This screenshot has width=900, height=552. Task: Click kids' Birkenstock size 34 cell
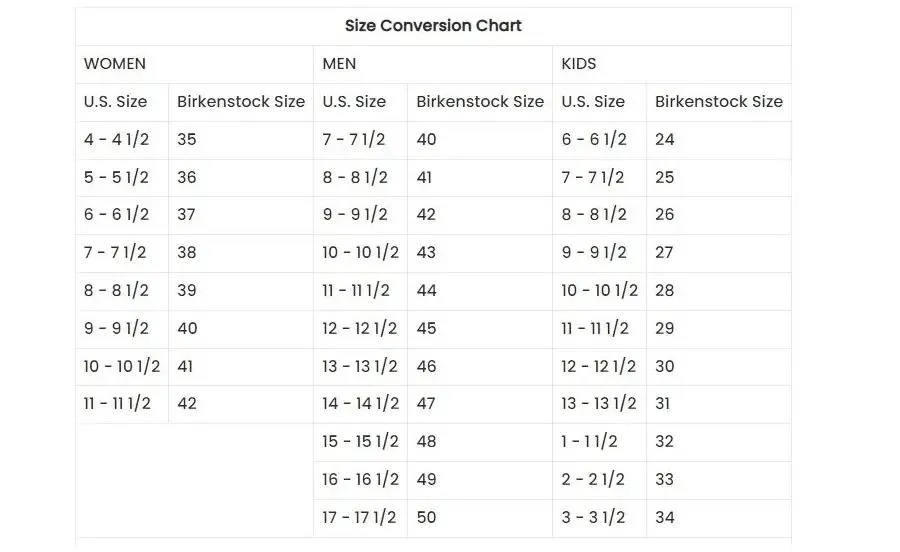pos(665,518)
